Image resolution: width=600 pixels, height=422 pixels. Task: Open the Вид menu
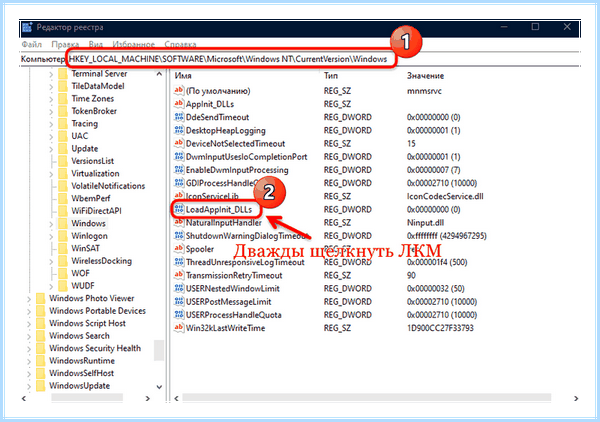point(96,44)
